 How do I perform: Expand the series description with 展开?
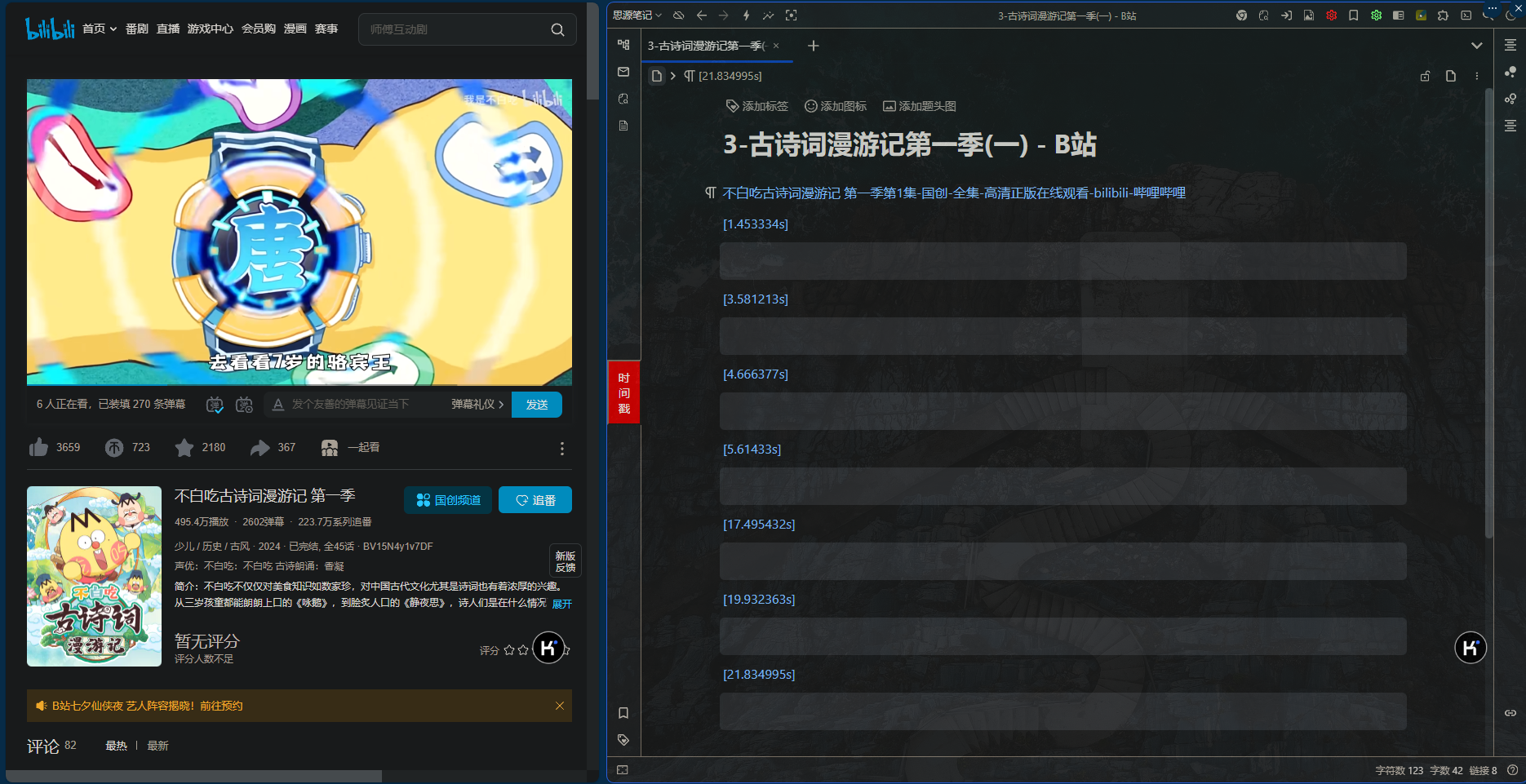[562, 604]
